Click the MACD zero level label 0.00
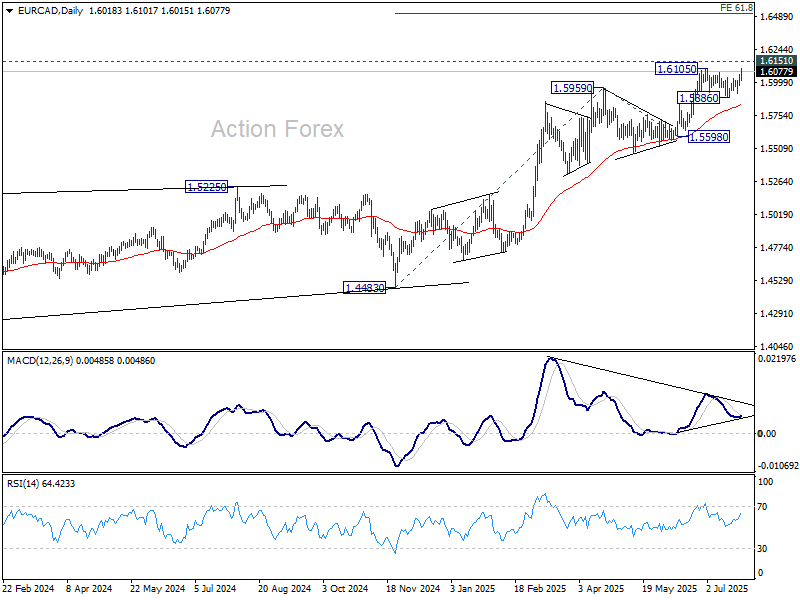Screen dimensions: 800x600 pos(767,434)
